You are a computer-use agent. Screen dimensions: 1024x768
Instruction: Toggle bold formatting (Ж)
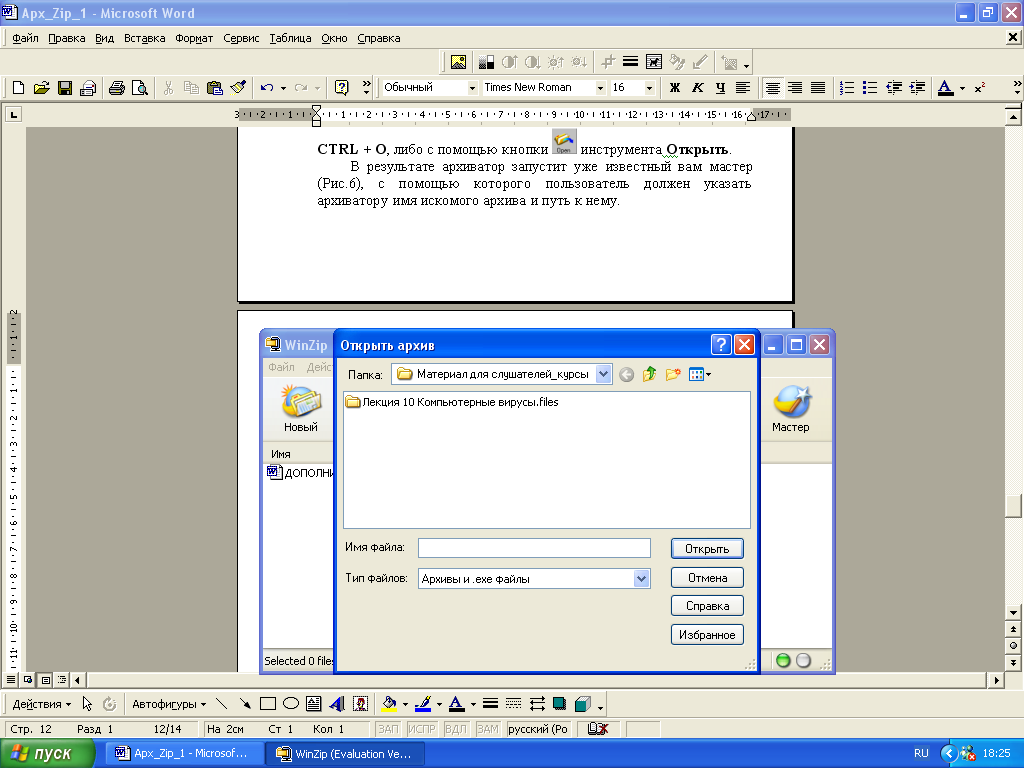point(675,88)
